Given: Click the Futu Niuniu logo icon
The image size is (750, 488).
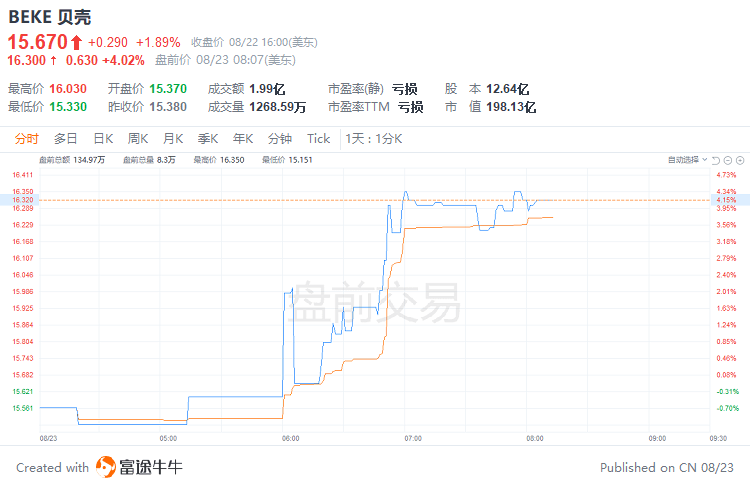Looking at the screenshot, I should [x=105, y=467].
